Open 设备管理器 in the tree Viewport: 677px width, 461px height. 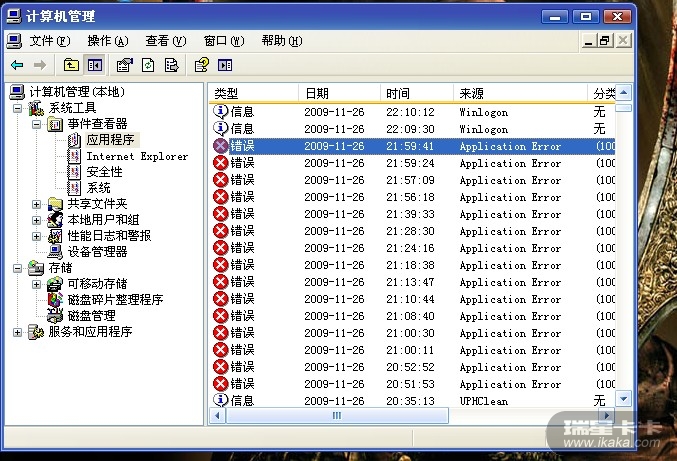tap(97, 252)
